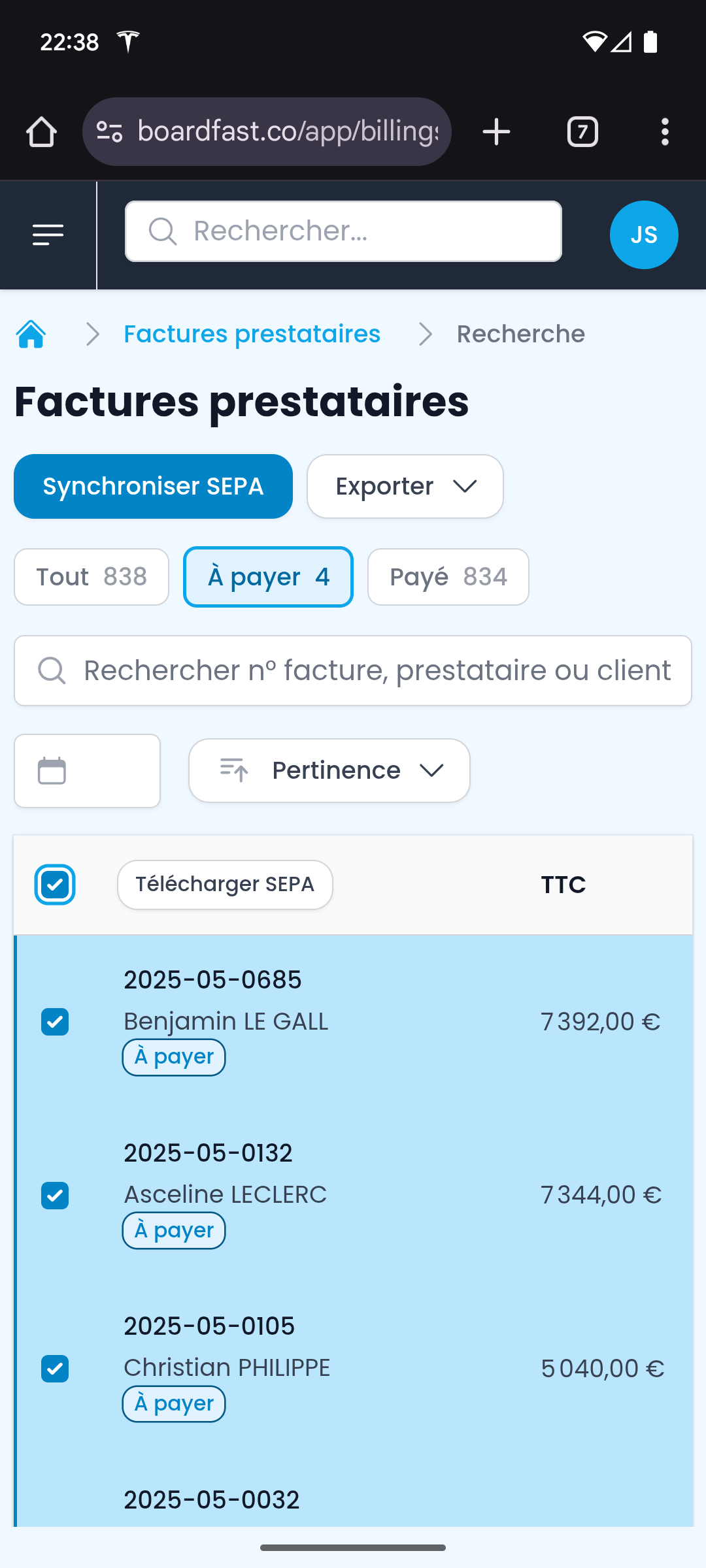This screenshot has height=1568, width=706.
Task: Open the calendar date filter
Action: coord(87,771)
